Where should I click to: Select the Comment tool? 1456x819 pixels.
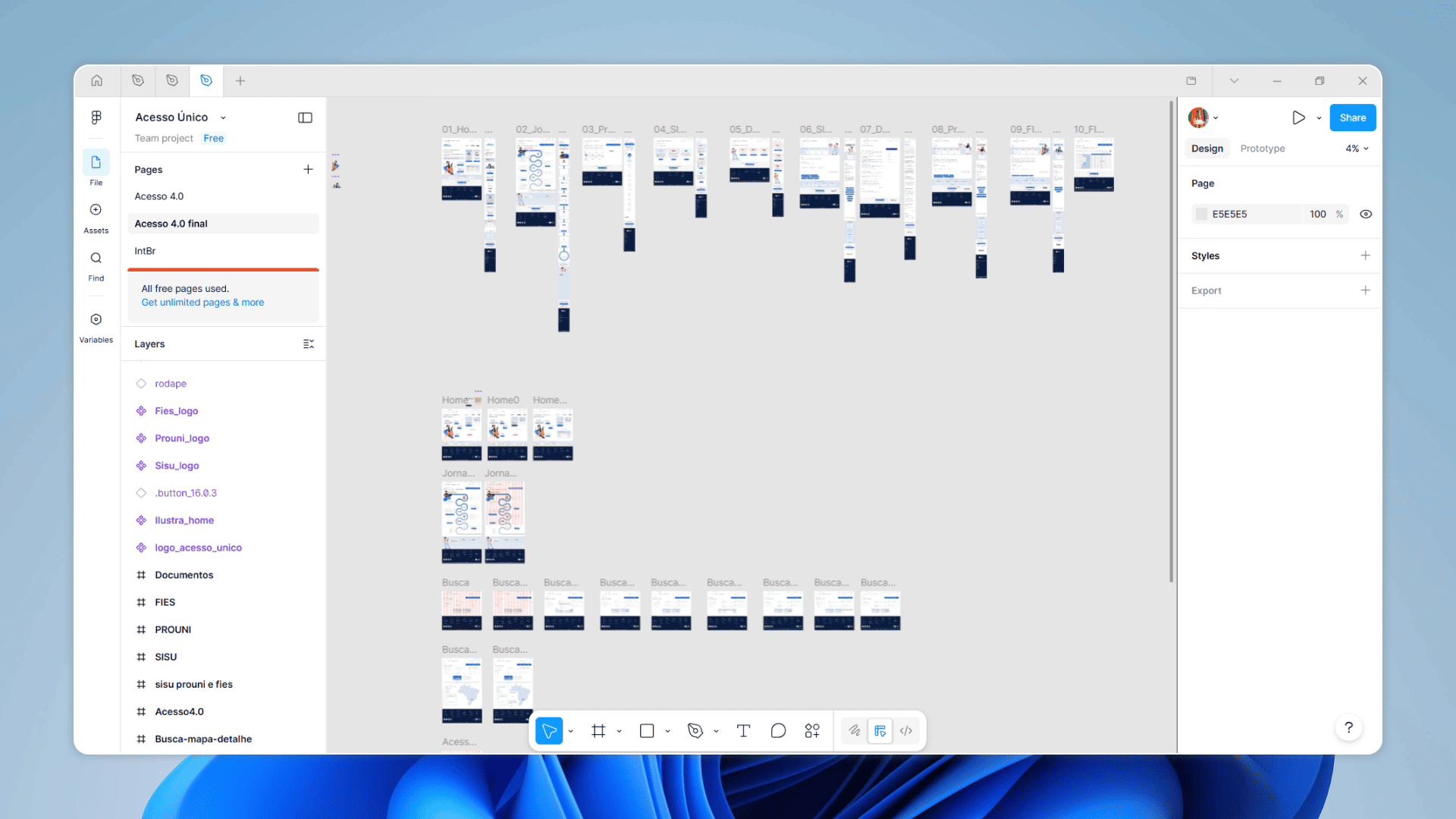[778, 731]
